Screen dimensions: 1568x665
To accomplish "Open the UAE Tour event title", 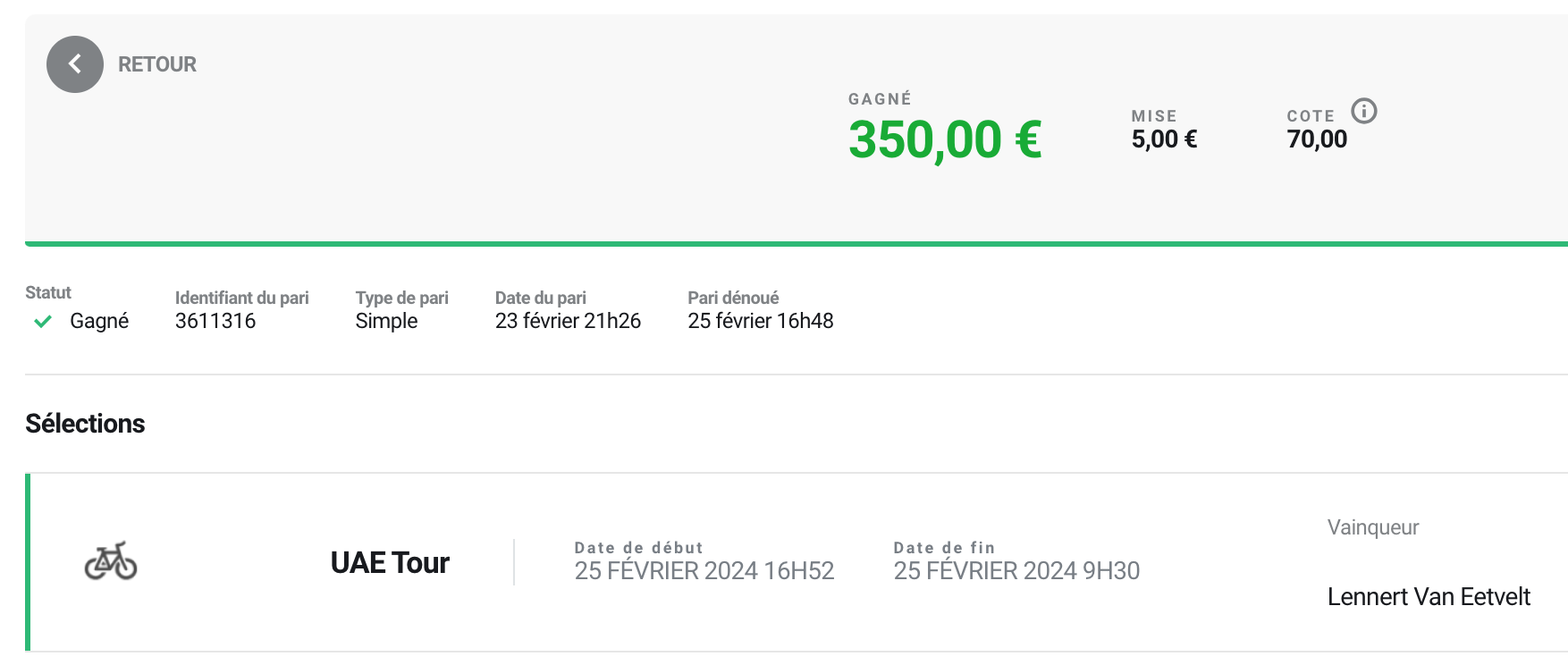I will click(x=390, y=563).
